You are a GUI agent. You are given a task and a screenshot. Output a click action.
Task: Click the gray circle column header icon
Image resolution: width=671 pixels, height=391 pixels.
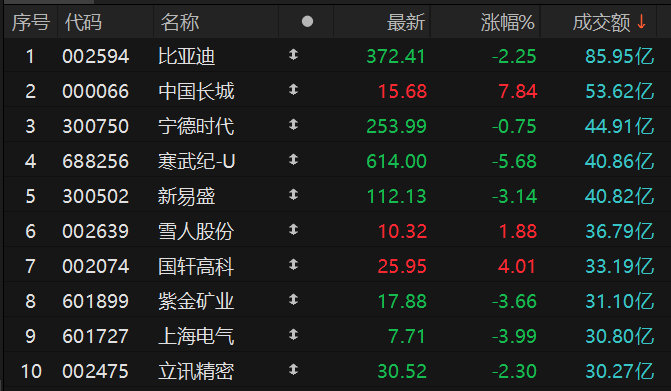(307, 21)
